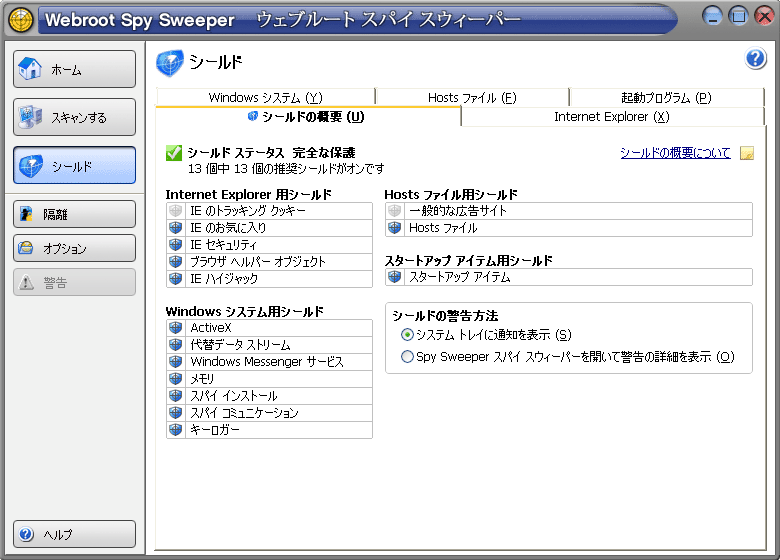780x560 pixels.
Task: Click the shield icon for IE のお気に入り
Action: pos(175,228)
